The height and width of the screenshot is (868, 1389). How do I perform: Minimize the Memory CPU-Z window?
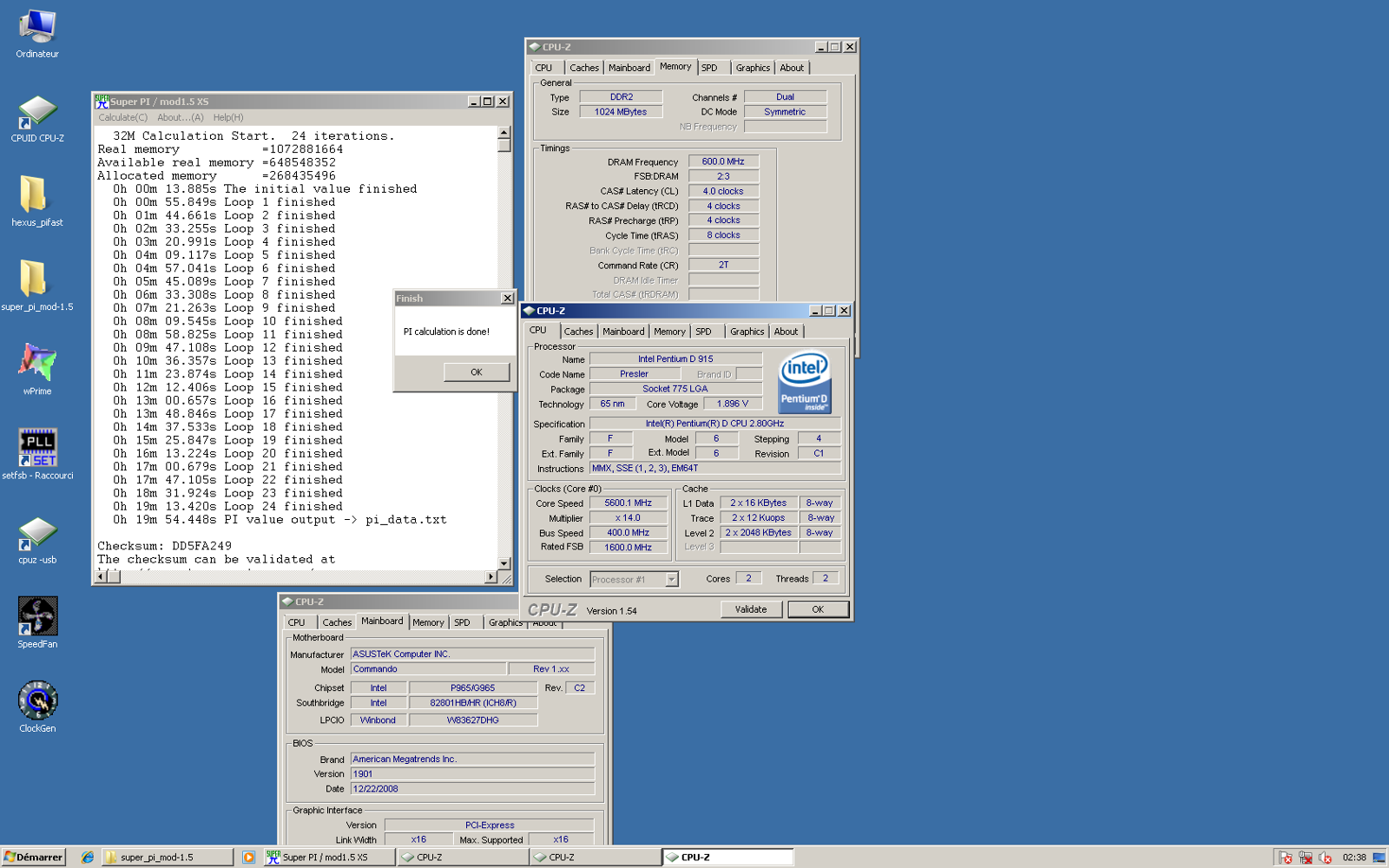[820, 47]
